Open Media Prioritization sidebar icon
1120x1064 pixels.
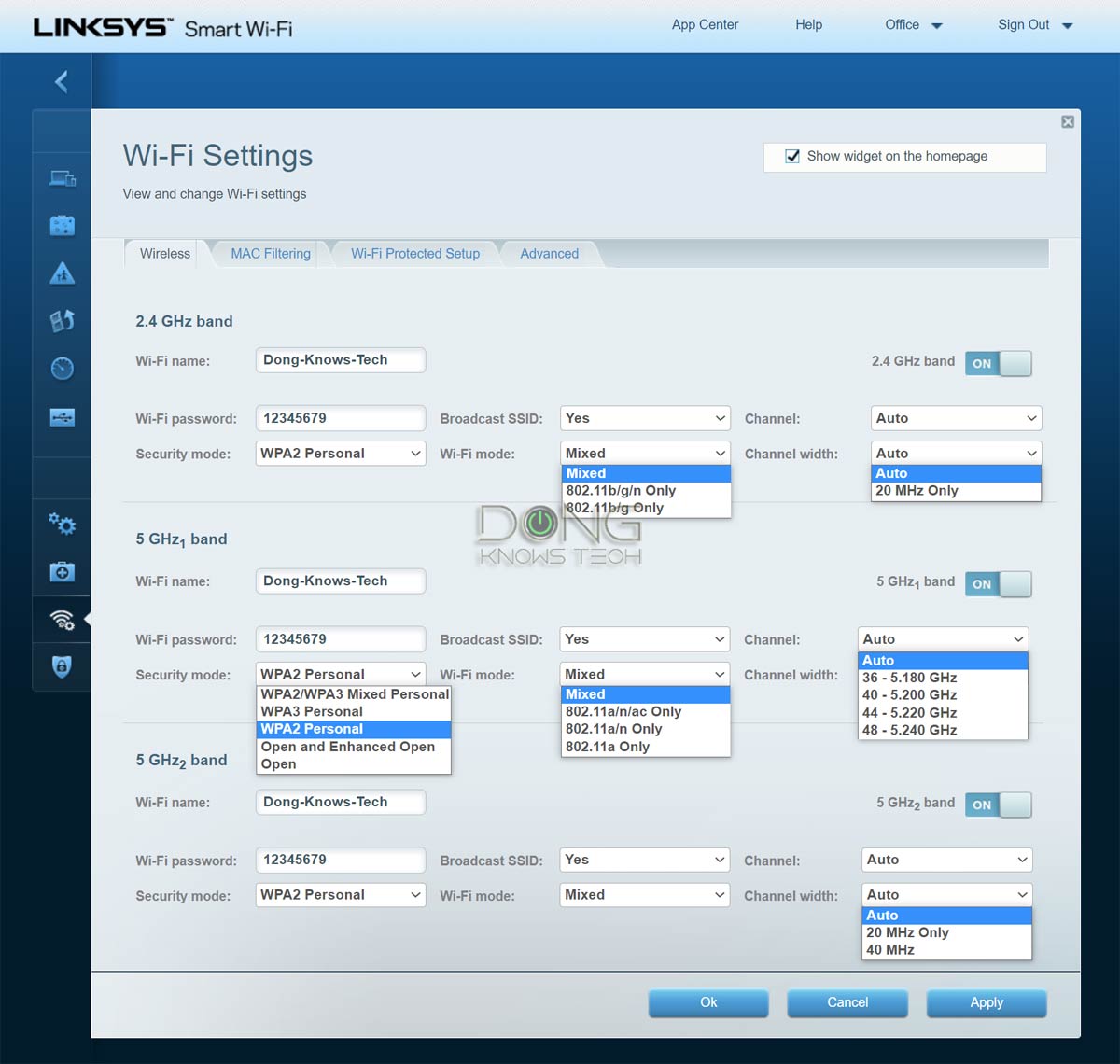[63, 321]
